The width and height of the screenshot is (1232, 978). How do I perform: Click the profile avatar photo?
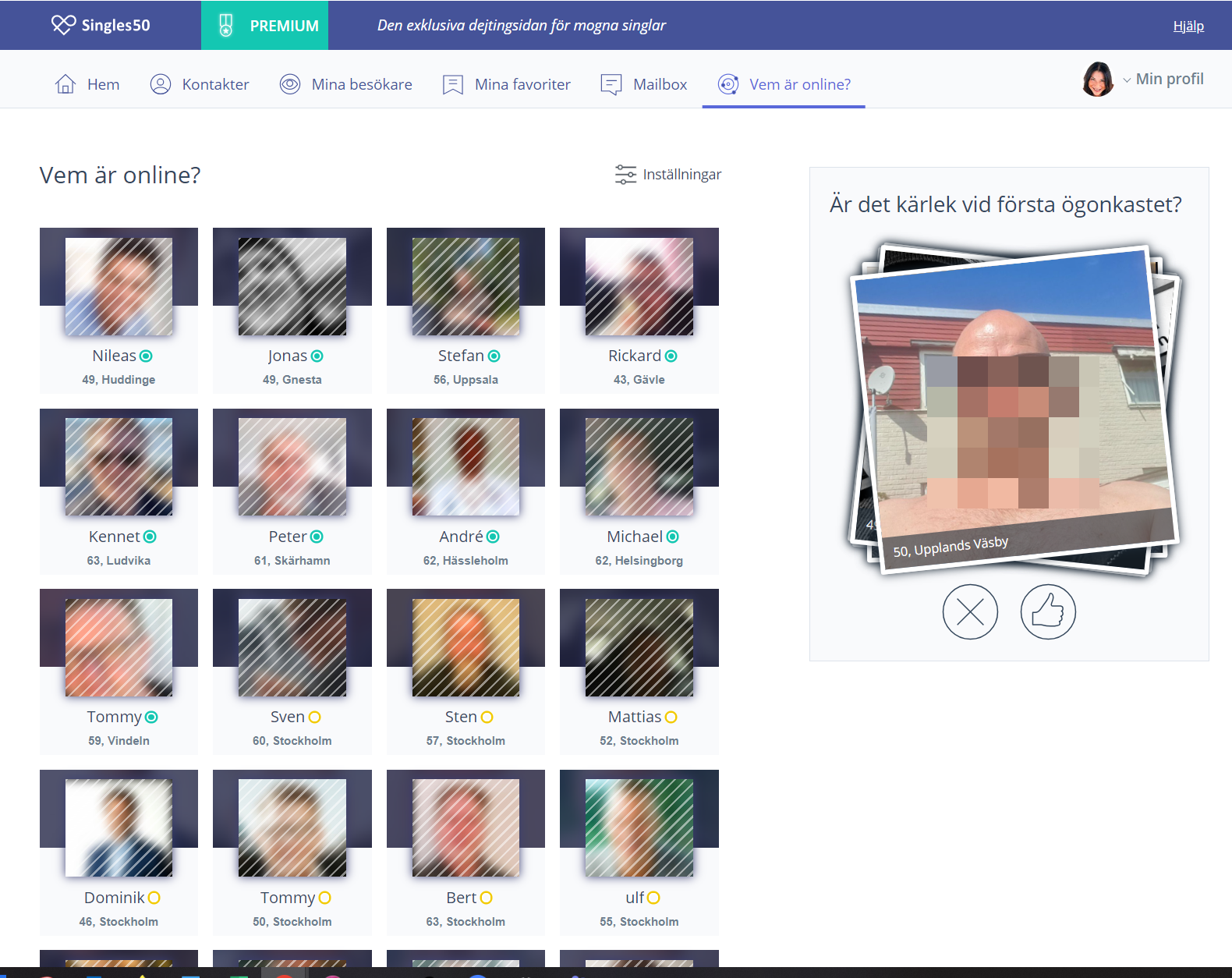1098,79
